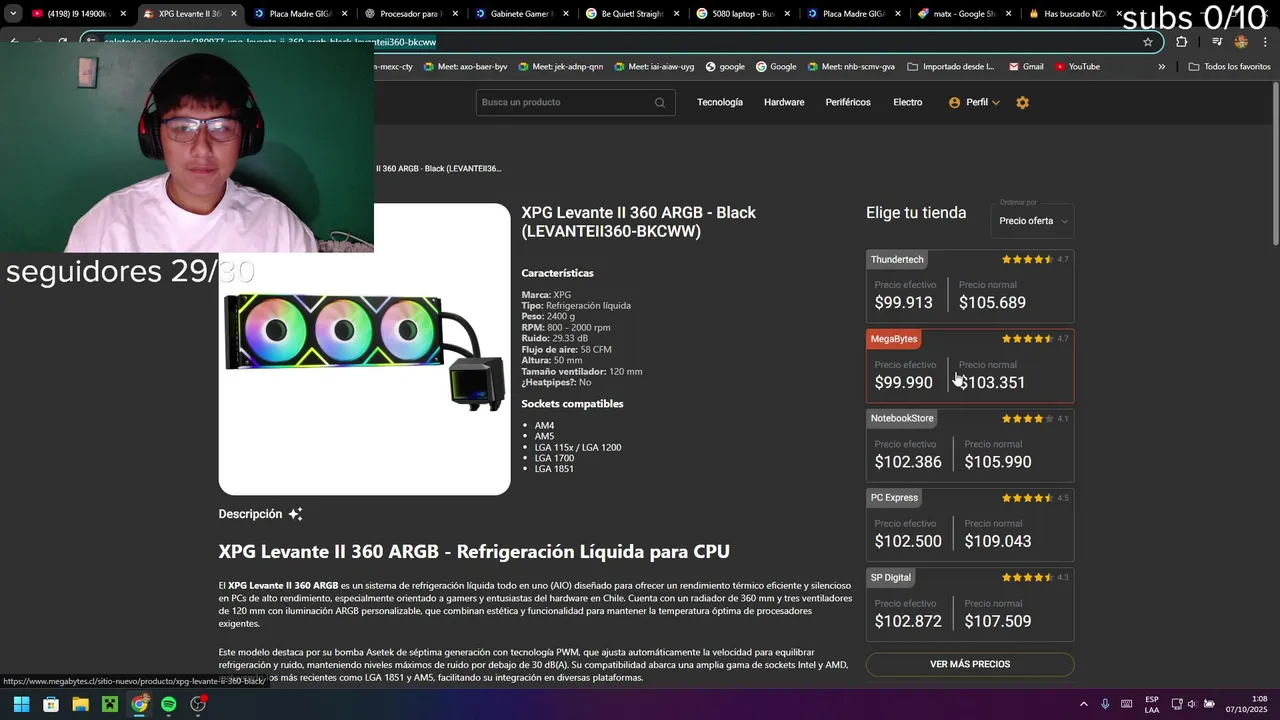The height and width of the screenshot is (720, 1280).
Task: Select the NotebookStore store offer
Action: (970, 445)
